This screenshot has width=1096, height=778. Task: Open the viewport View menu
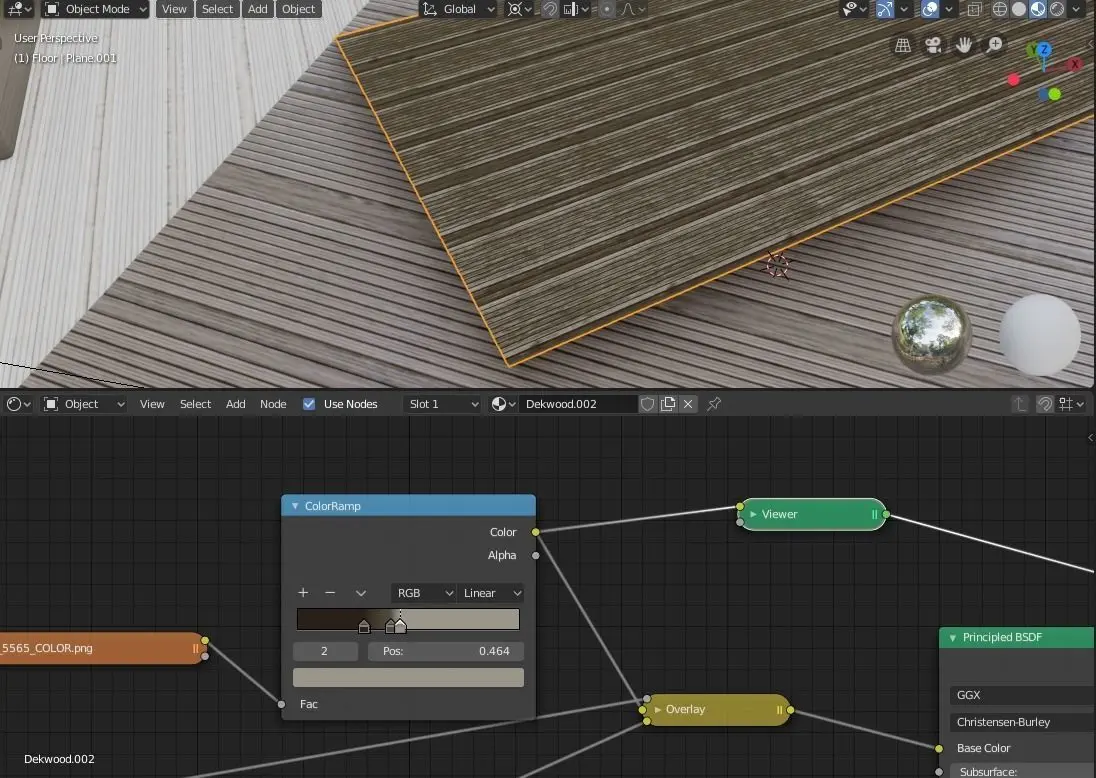pyautogui.click(x=174, y=9)
